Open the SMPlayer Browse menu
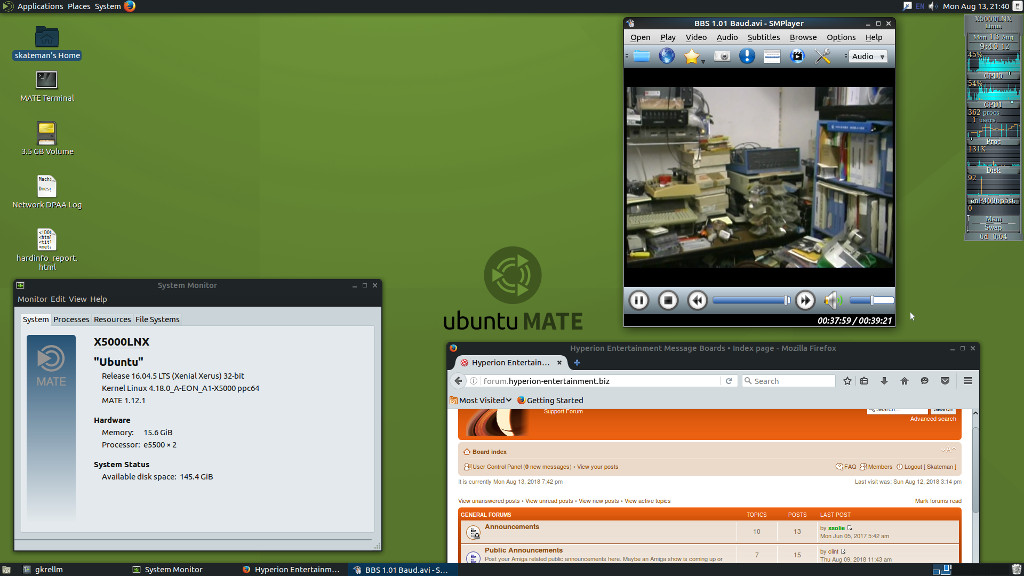The width and height of the screenshot is (1024, 576). pyautogui.click(x=803, y=37)
